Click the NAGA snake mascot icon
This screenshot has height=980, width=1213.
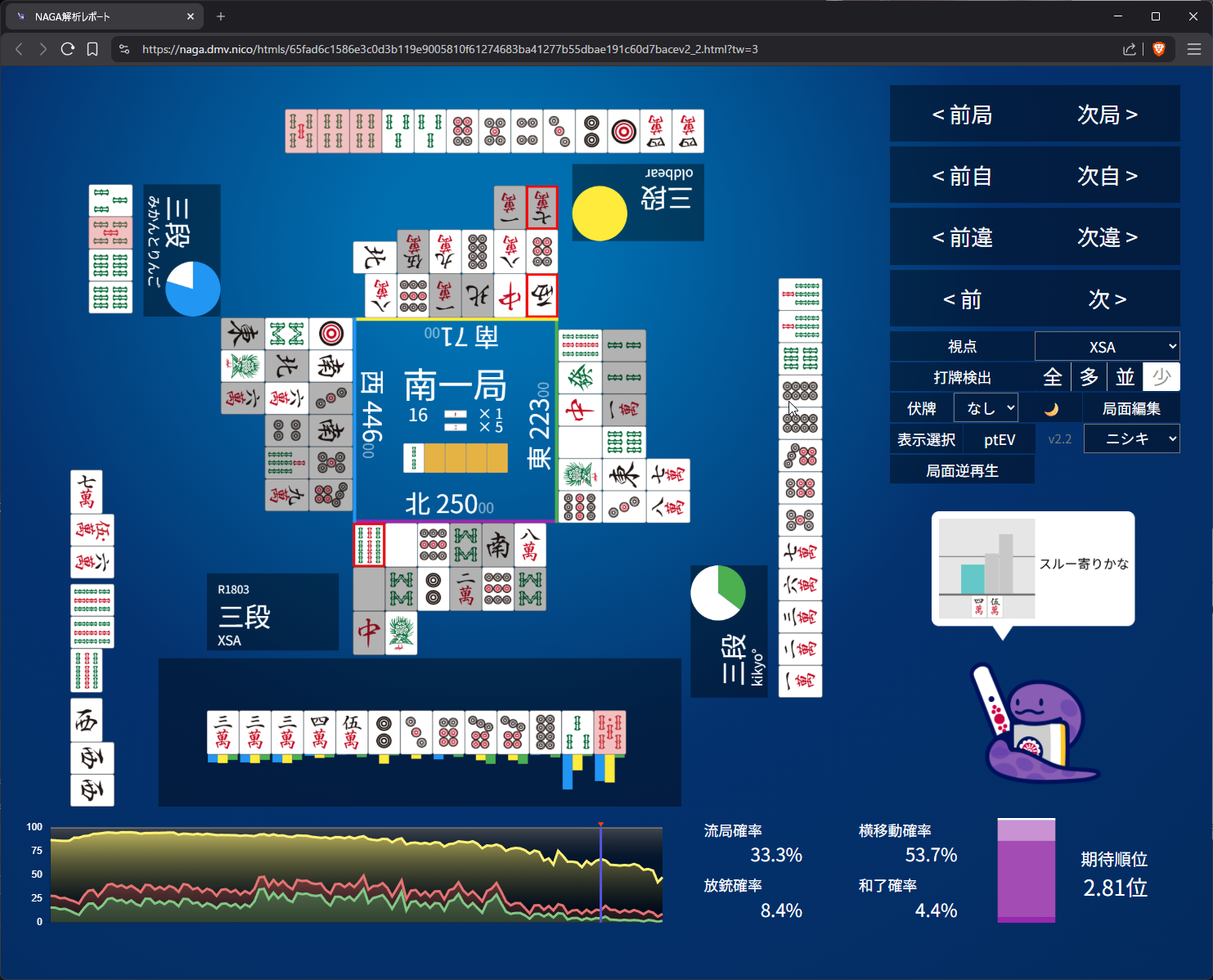pyautogui.click(x=1035, y=725)
